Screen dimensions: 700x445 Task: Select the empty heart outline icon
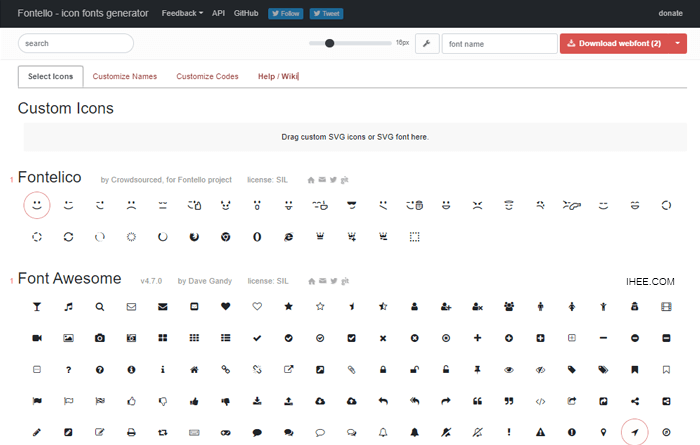coord(257,307)
